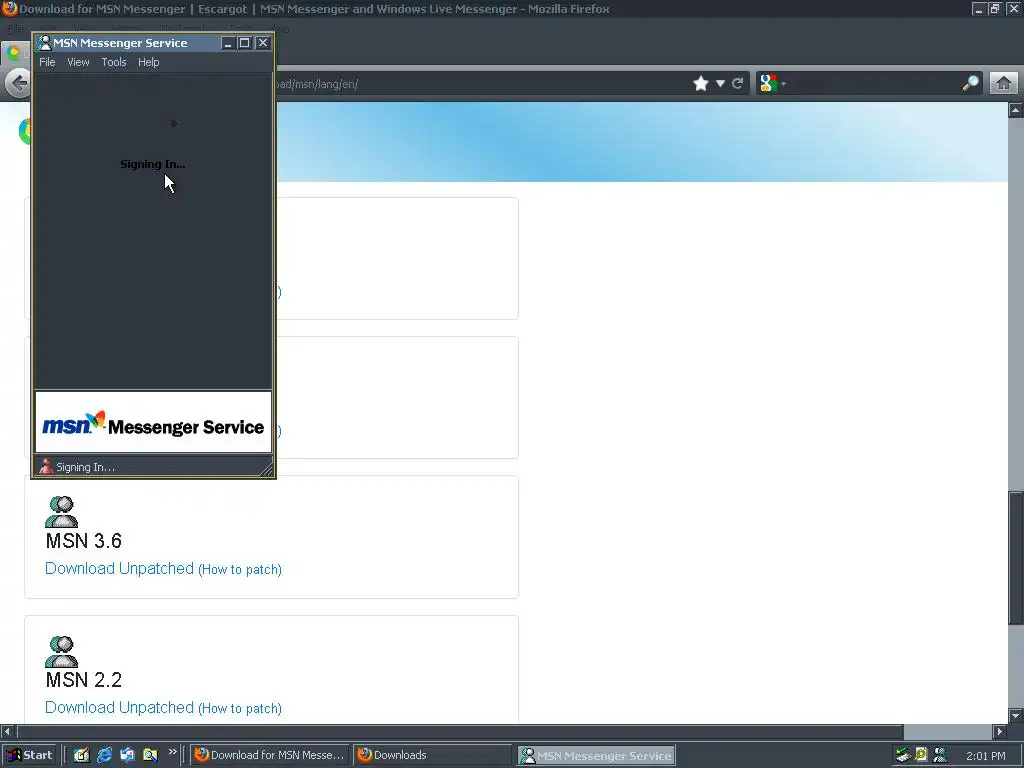Viewport: 1024px width, 768px height.
Task: Download Unpatched link for MSN 2.2
Action: 120,707
